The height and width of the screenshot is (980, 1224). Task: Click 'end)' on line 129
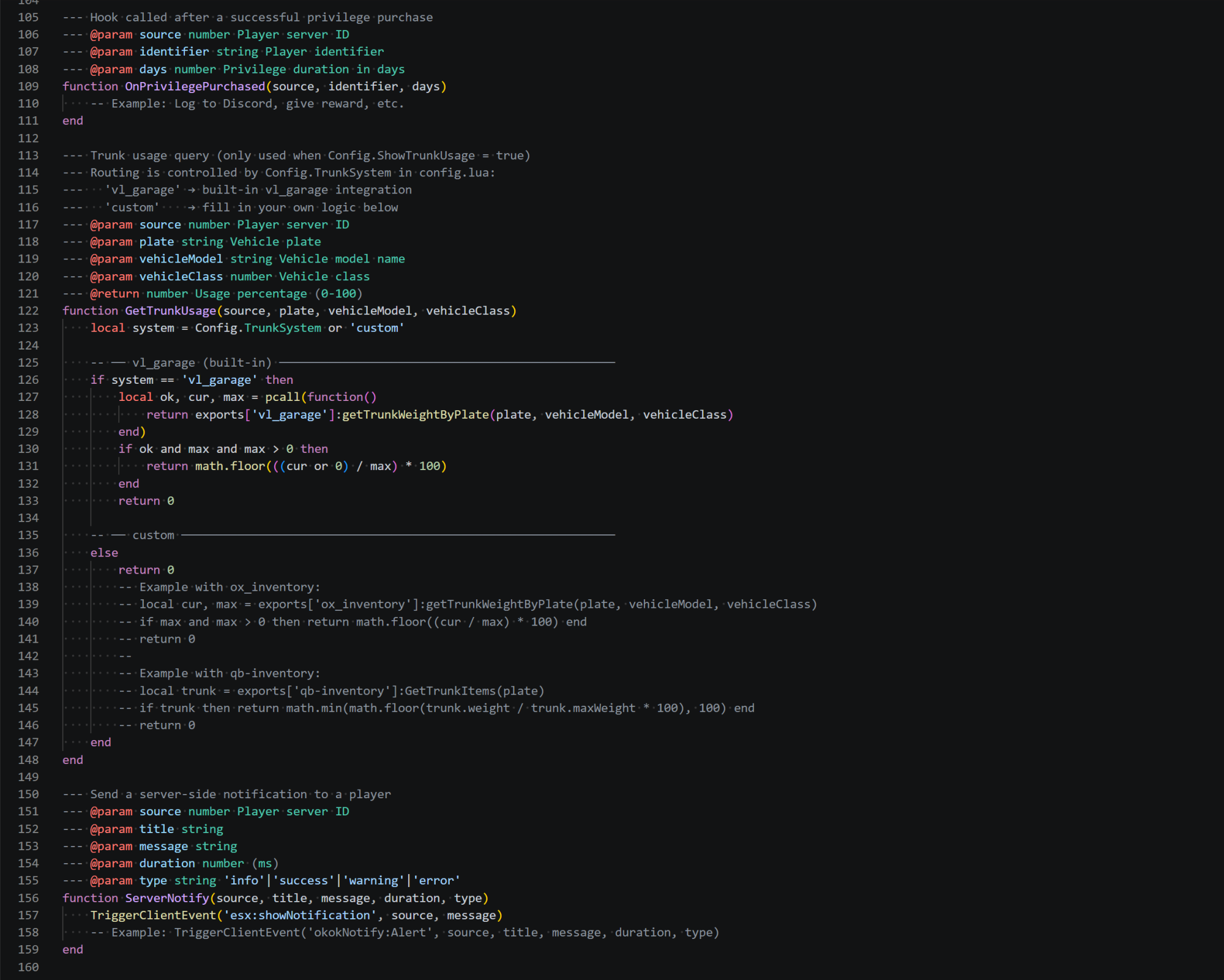(132, 432)
